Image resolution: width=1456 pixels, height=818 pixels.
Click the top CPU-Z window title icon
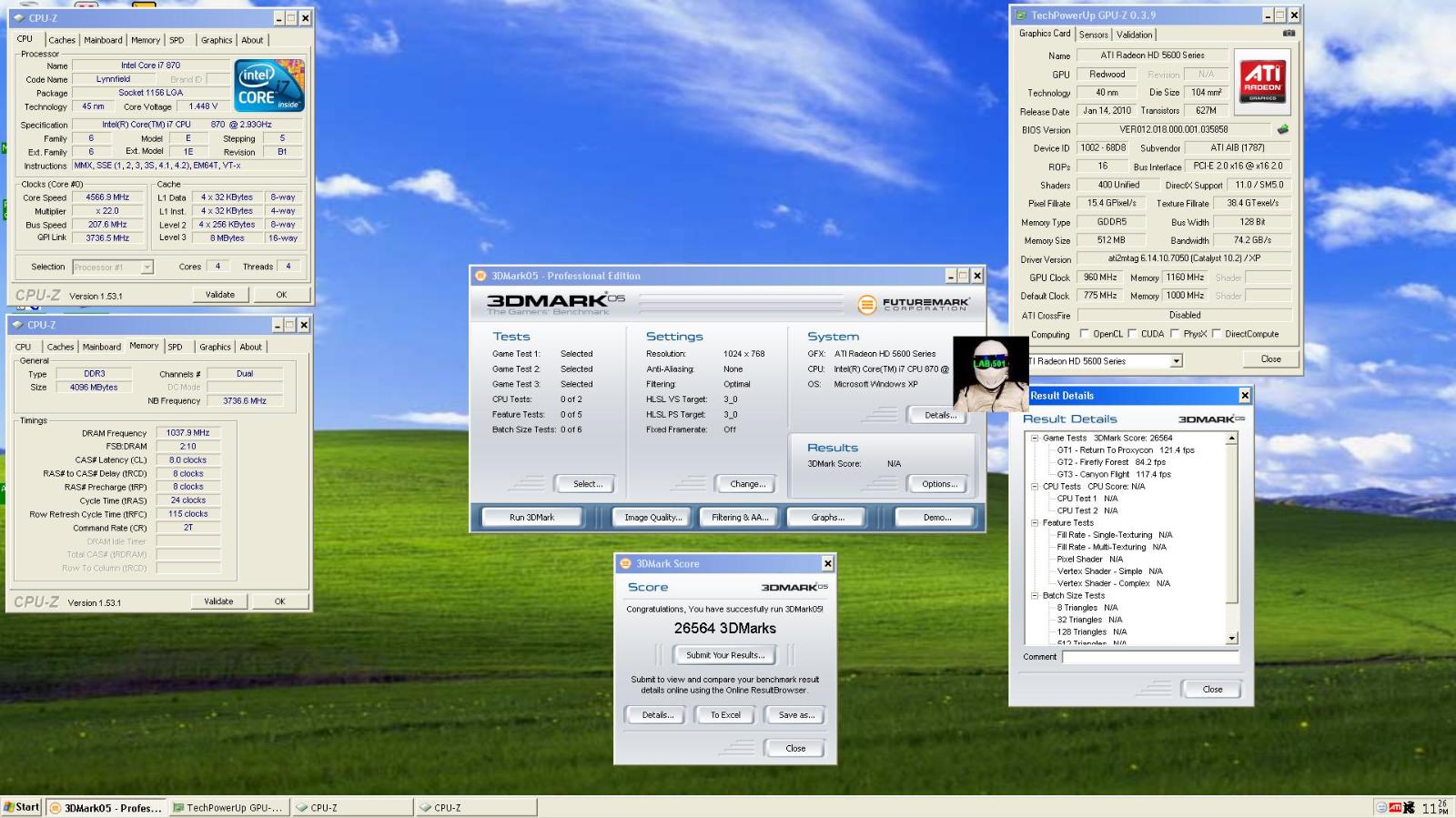(x=19, y=18)
